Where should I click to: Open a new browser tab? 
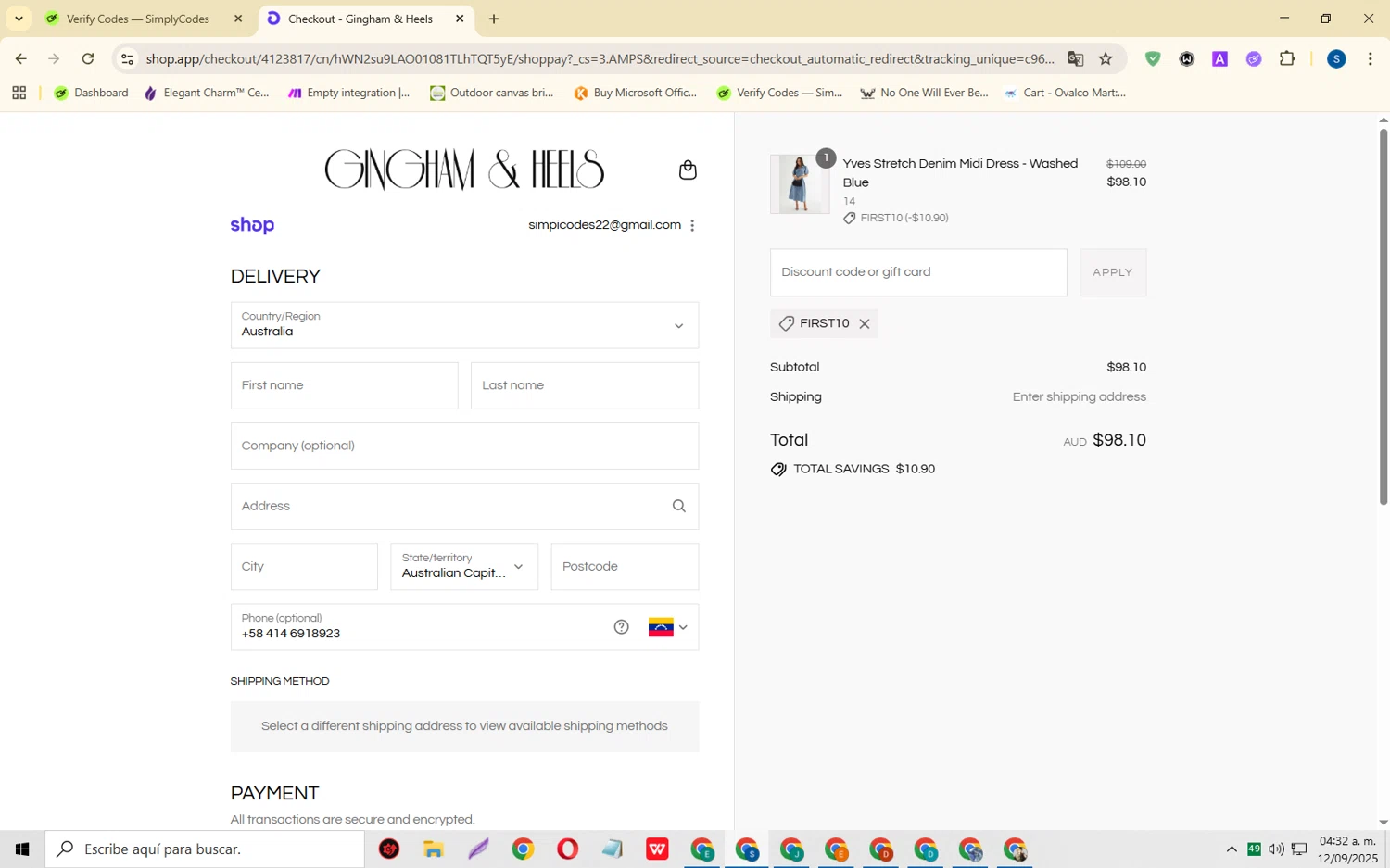tap(494, 19)
